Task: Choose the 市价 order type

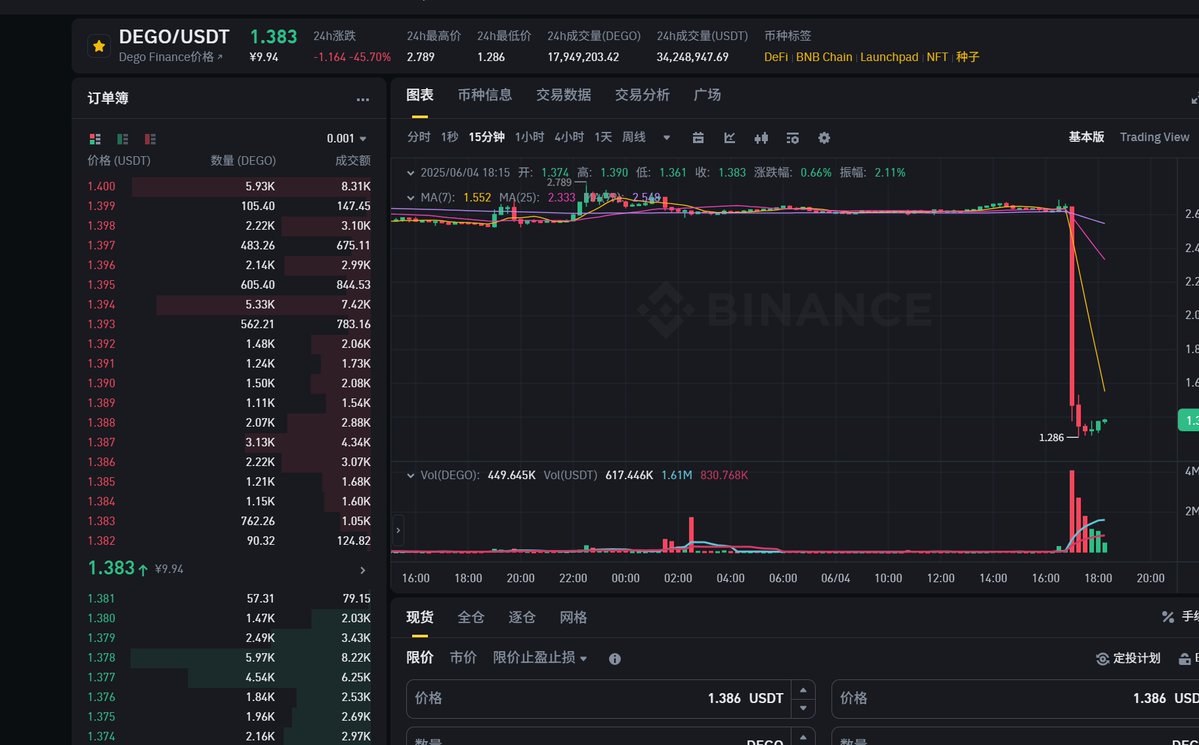Action: (x=463, y=658)
